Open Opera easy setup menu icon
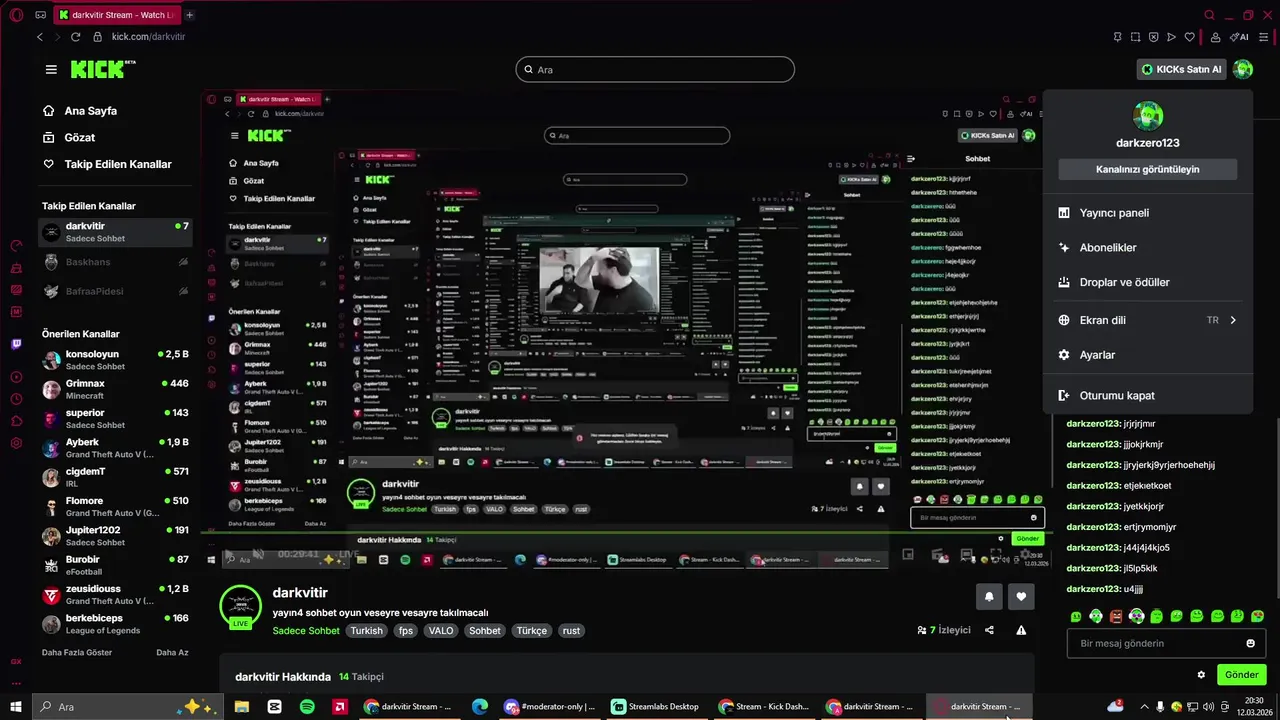1280x720 pixels. pyautogui.click(x=1265, y=37)
